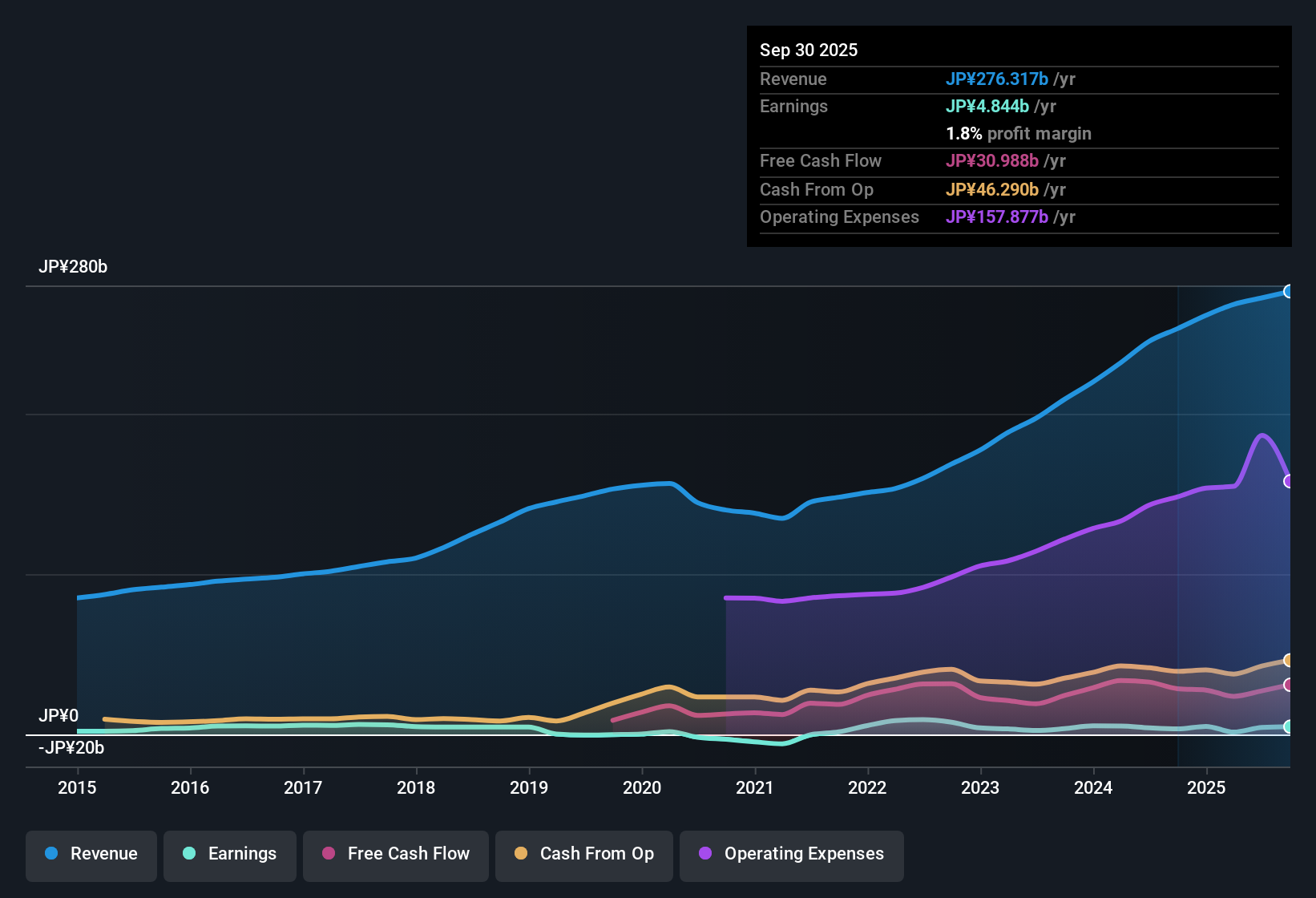
Task: Click the Operating Expenses endpoint marker
Action: tap(1289, 481)
